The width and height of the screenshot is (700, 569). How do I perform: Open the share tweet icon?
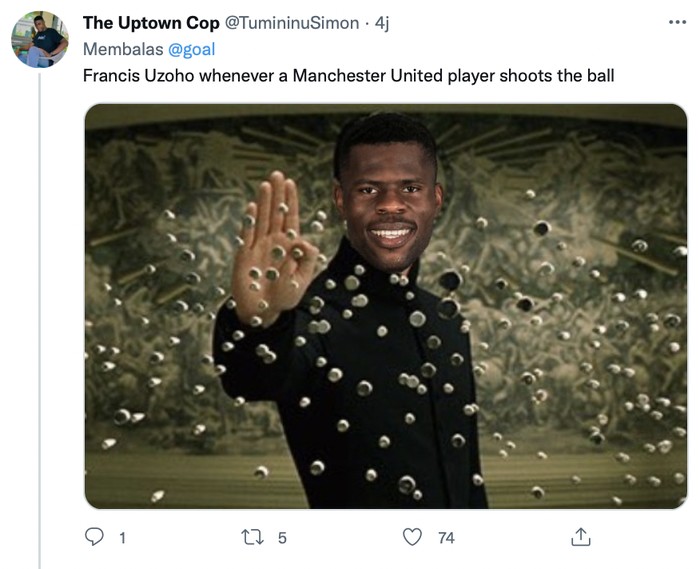pyautogui.click(x=580, y=537)
